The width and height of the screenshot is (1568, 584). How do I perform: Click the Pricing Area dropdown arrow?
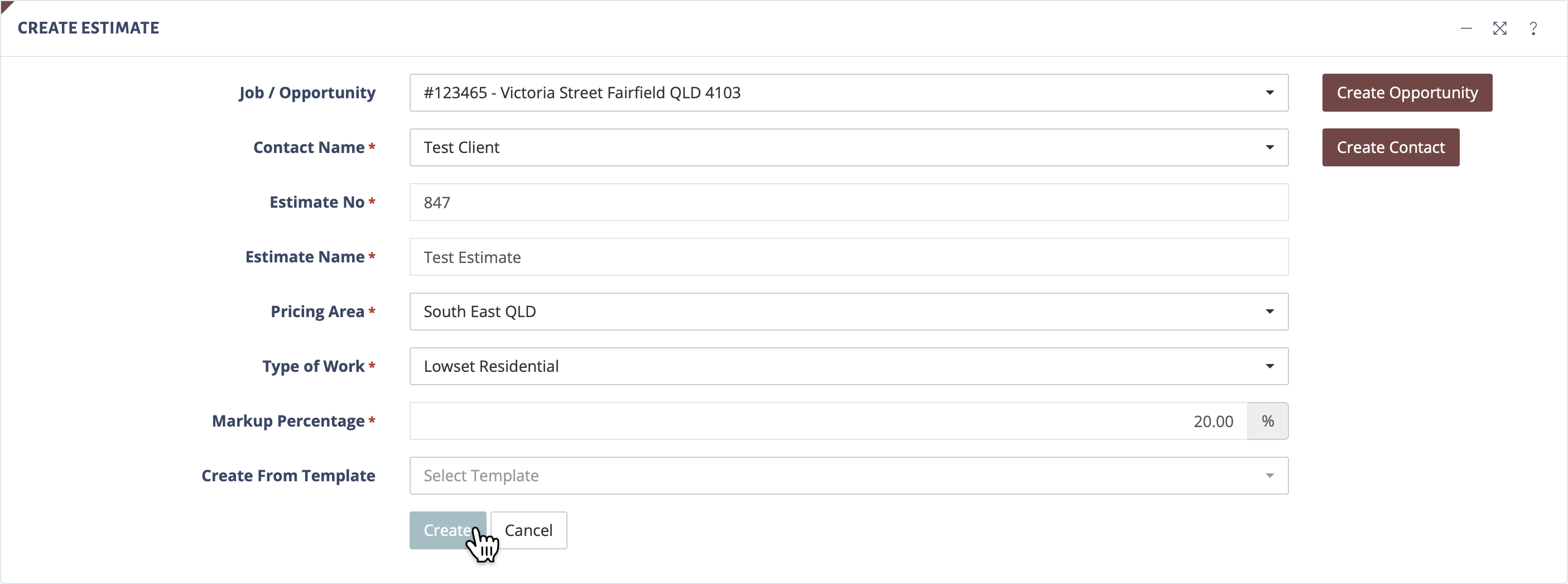pos(1269,312)
